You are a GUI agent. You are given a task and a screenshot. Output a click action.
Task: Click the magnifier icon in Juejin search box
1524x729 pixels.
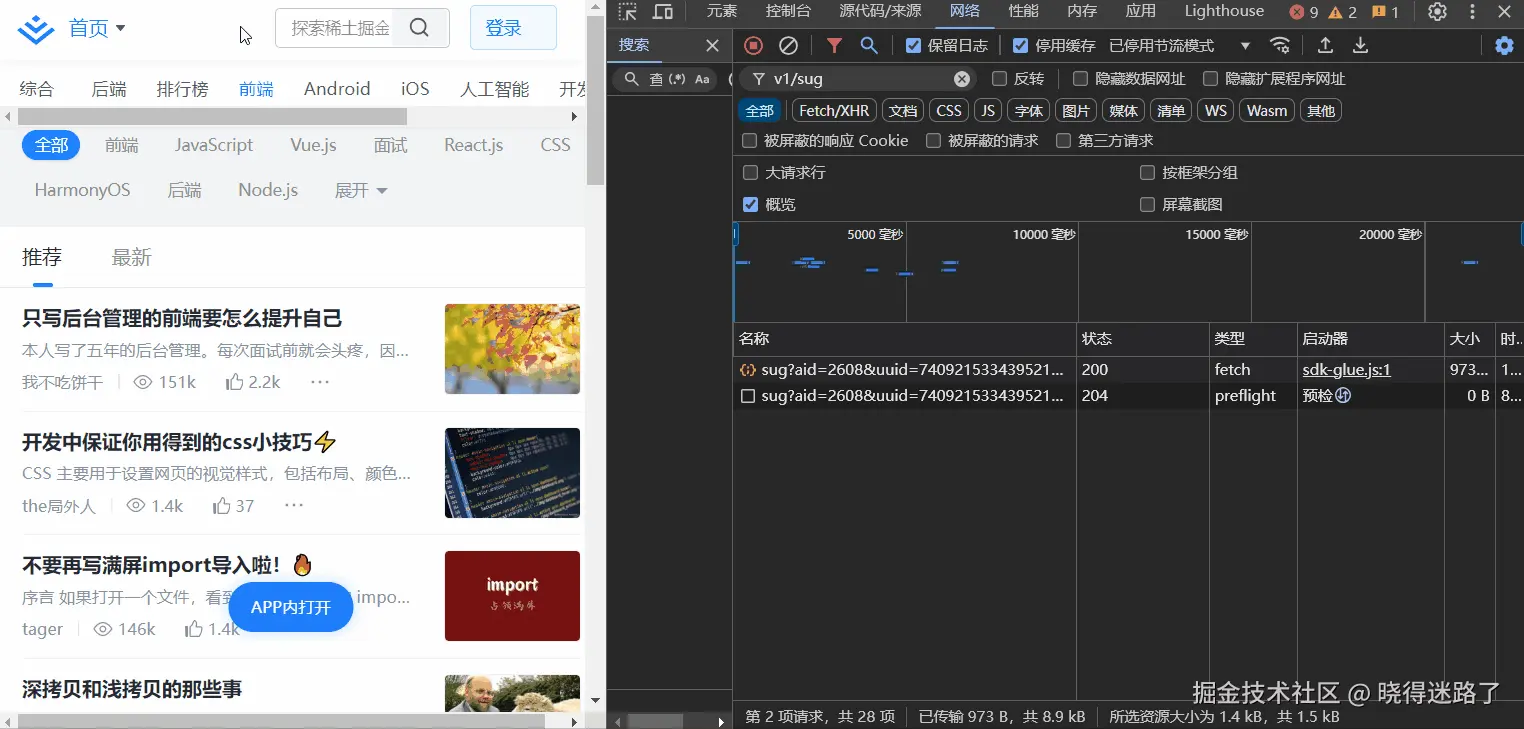pyautogui.click(x=419, y=28)
